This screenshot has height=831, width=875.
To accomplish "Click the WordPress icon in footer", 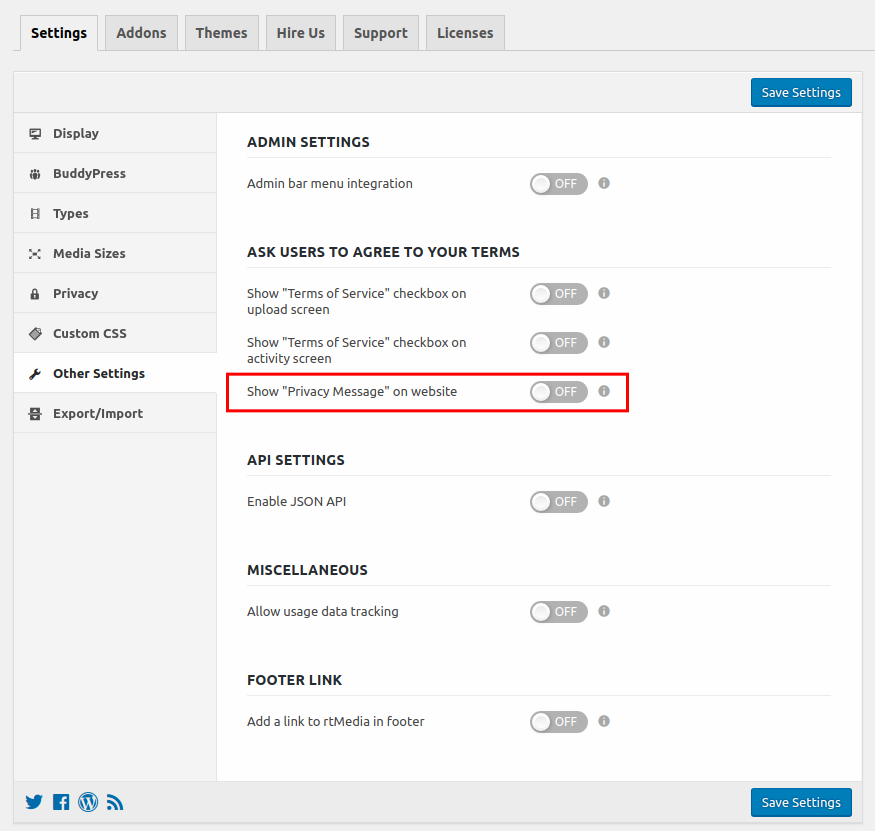I will tap(87, 801).
